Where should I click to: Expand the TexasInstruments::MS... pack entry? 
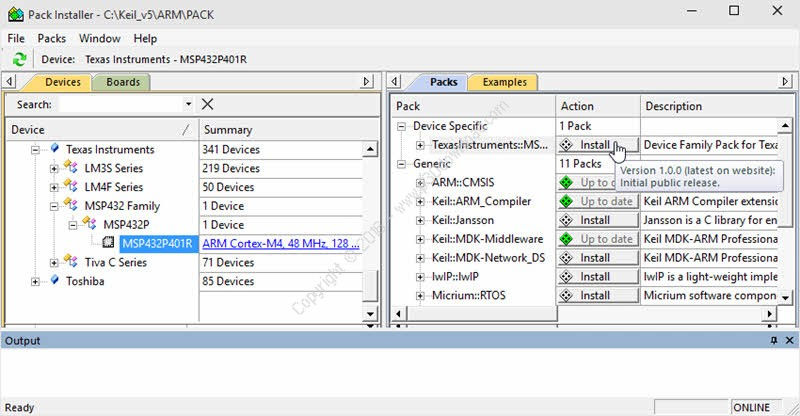point(420,145)
